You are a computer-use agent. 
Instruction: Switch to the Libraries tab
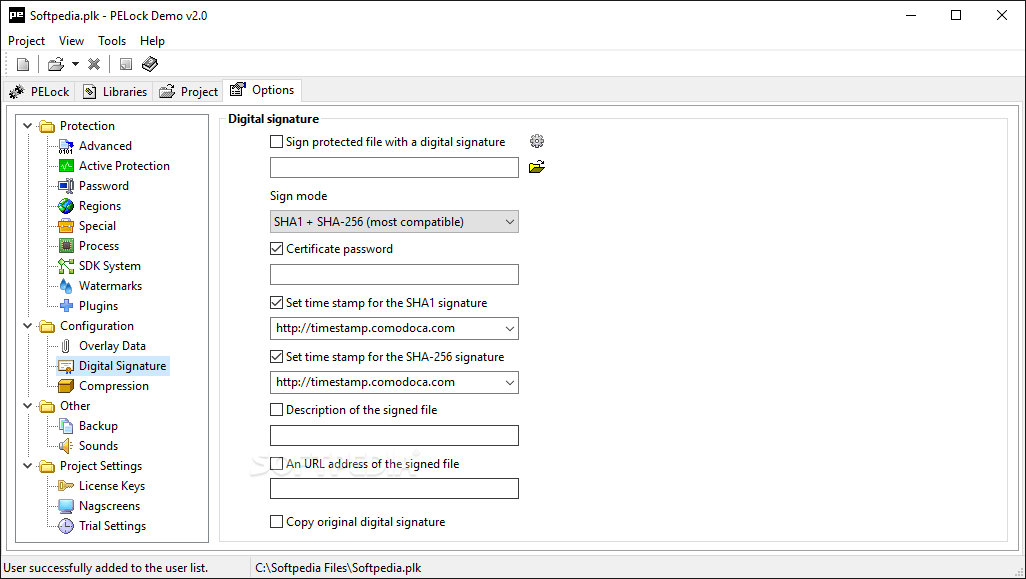[115, 92]
